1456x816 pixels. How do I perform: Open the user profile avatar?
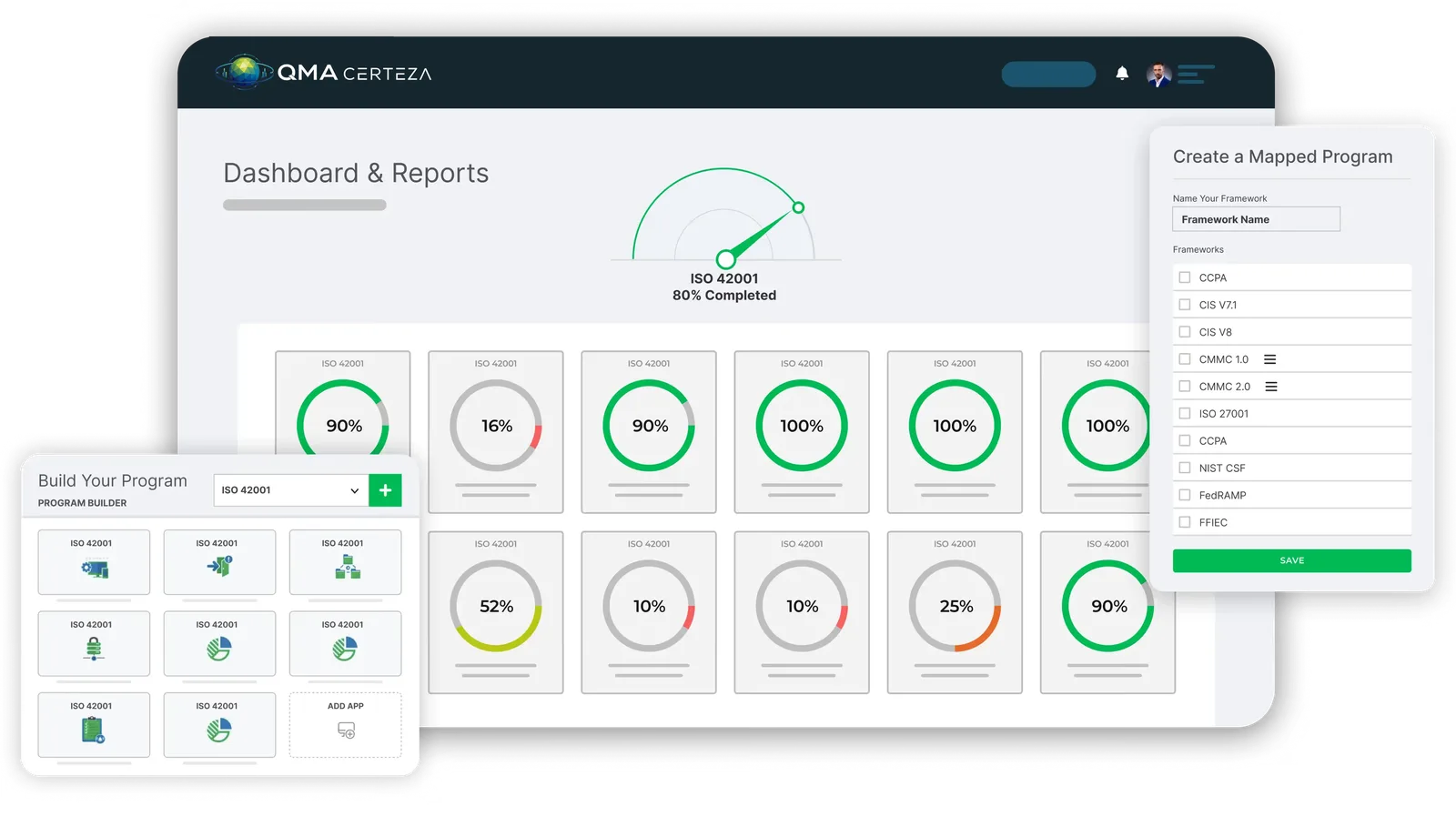pyautogui.click(x=1158, y=75)
